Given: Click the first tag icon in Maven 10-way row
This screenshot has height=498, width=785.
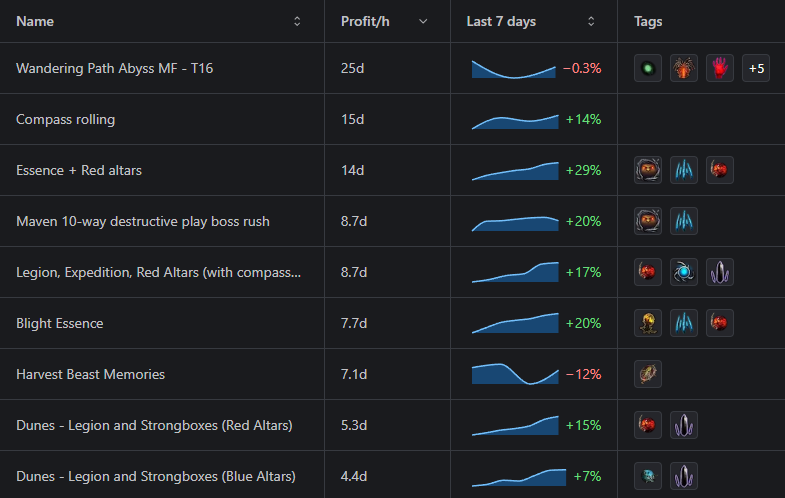Looking at the screenshot, I should click(648, 221).
